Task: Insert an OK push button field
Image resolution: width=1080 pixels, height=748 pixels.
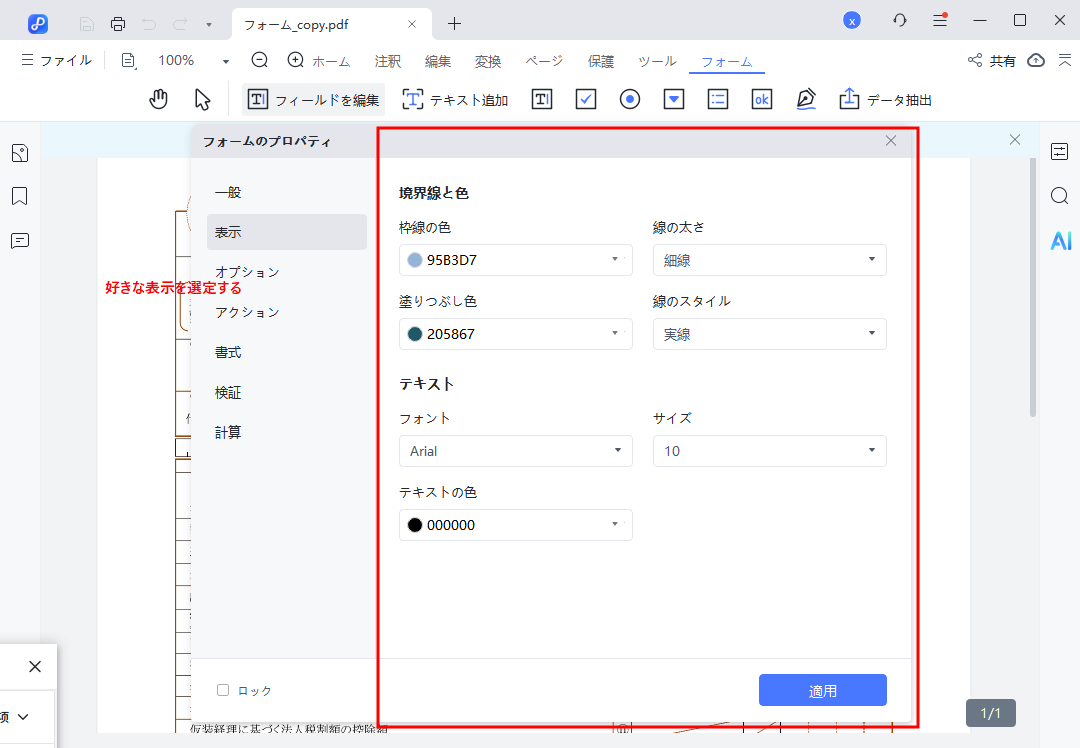Action: coord(761,98)
